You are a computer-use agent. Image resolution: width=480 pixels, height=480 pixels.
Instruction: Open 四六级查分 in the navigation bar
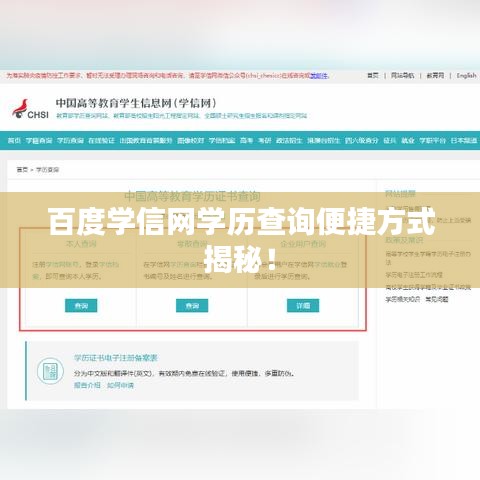(362, 140)
